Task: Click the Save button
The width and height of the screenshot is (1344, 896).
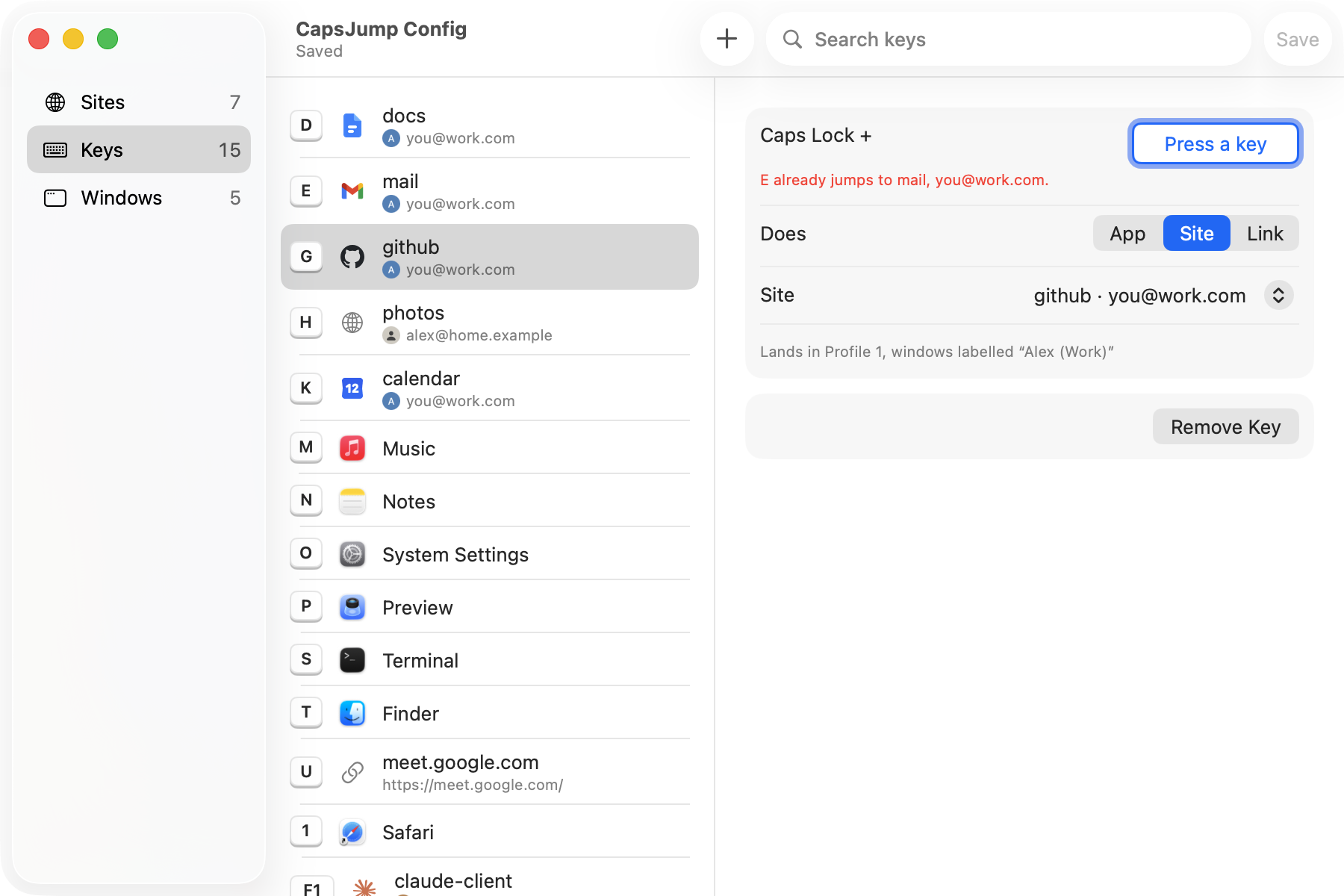Action: (x=1298, y=40)
